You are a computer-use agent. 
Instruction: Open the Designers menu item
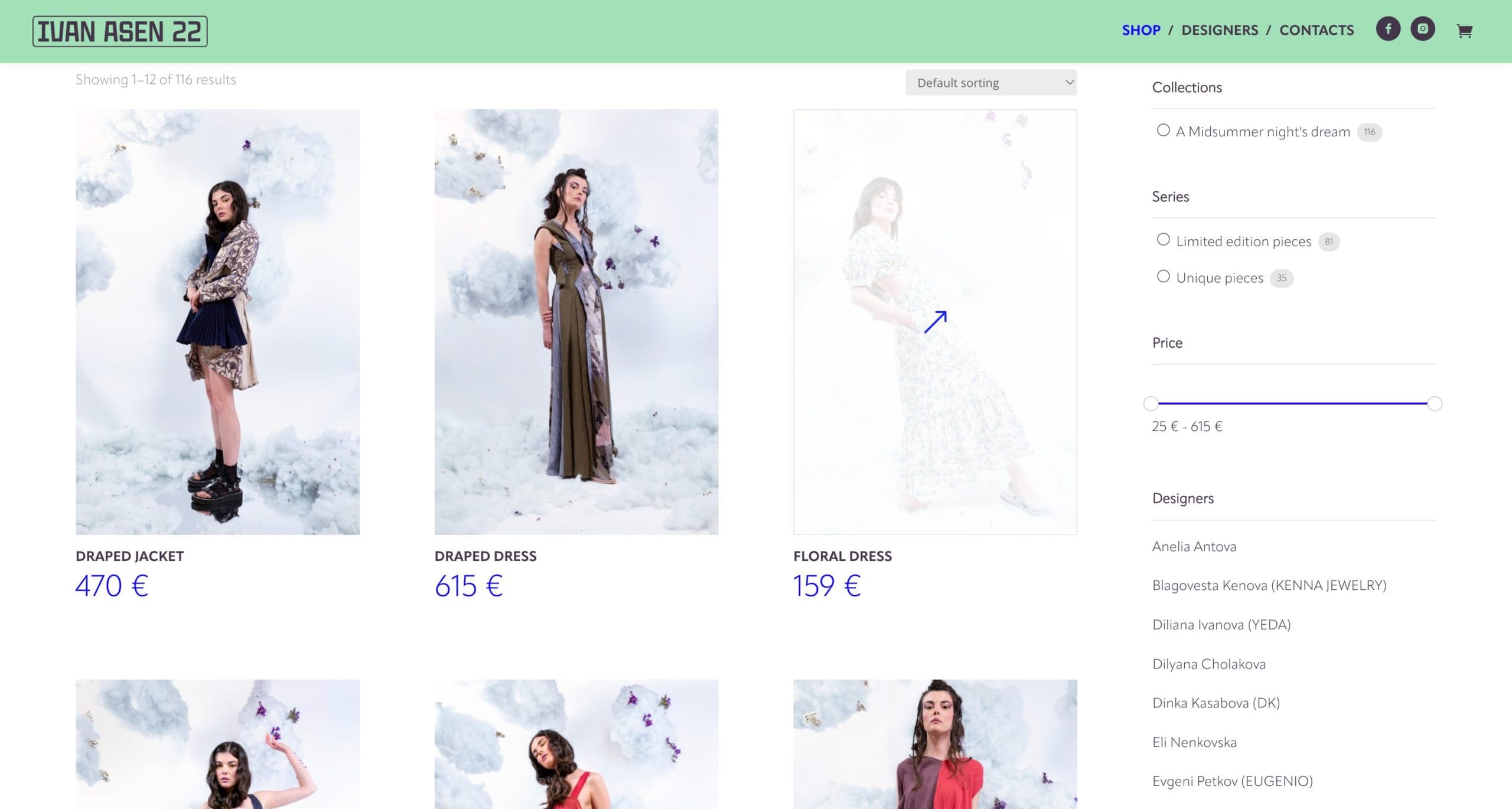click(1219, 30)
